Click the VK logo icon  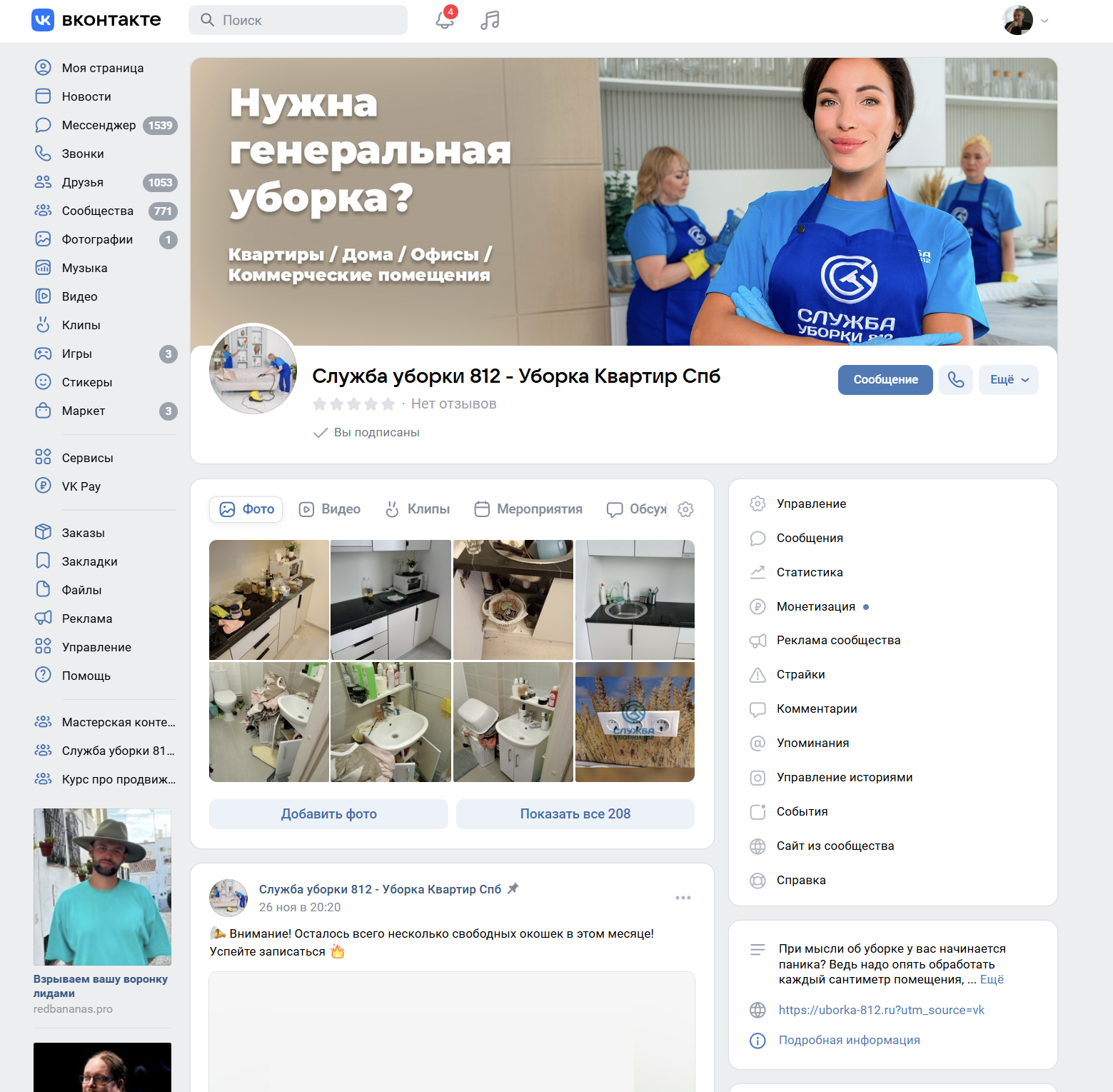43,20
